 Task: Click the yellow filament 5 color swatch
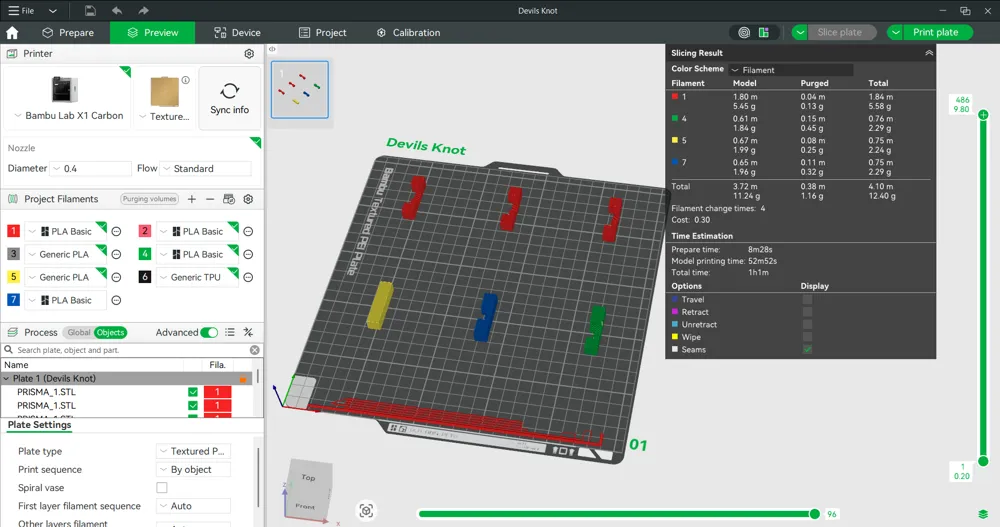point(13,277)
